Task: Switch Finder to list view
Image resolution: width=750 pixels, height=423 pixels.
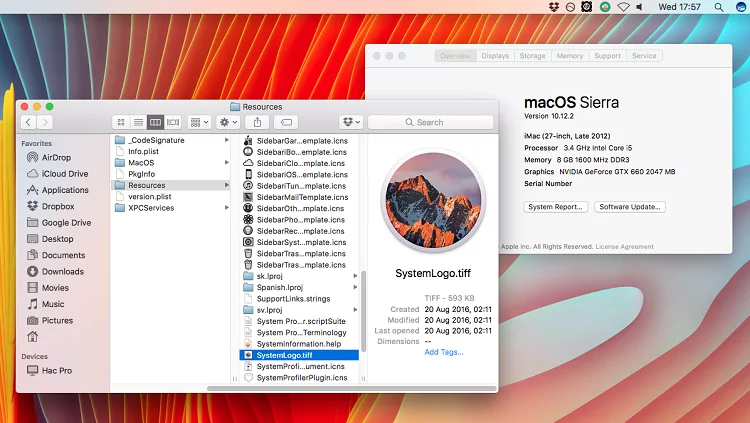Action: pos(138,122)
